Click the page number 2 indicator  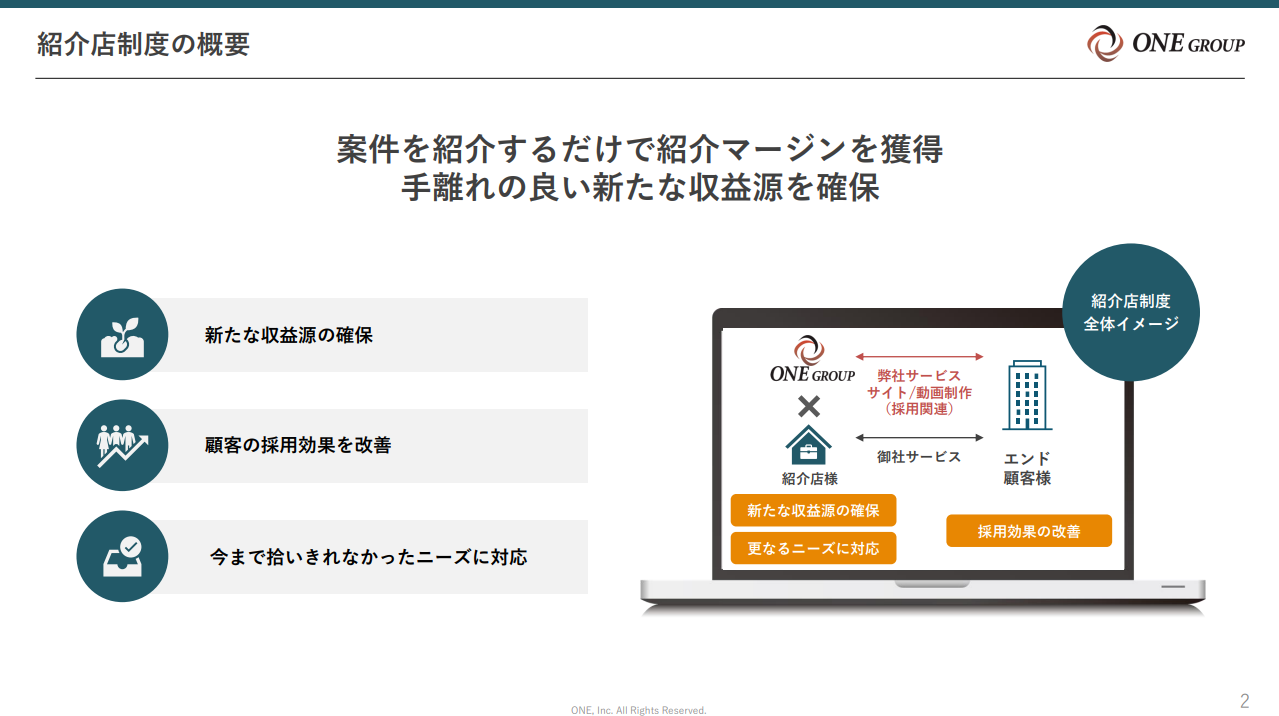[1247, 700]
